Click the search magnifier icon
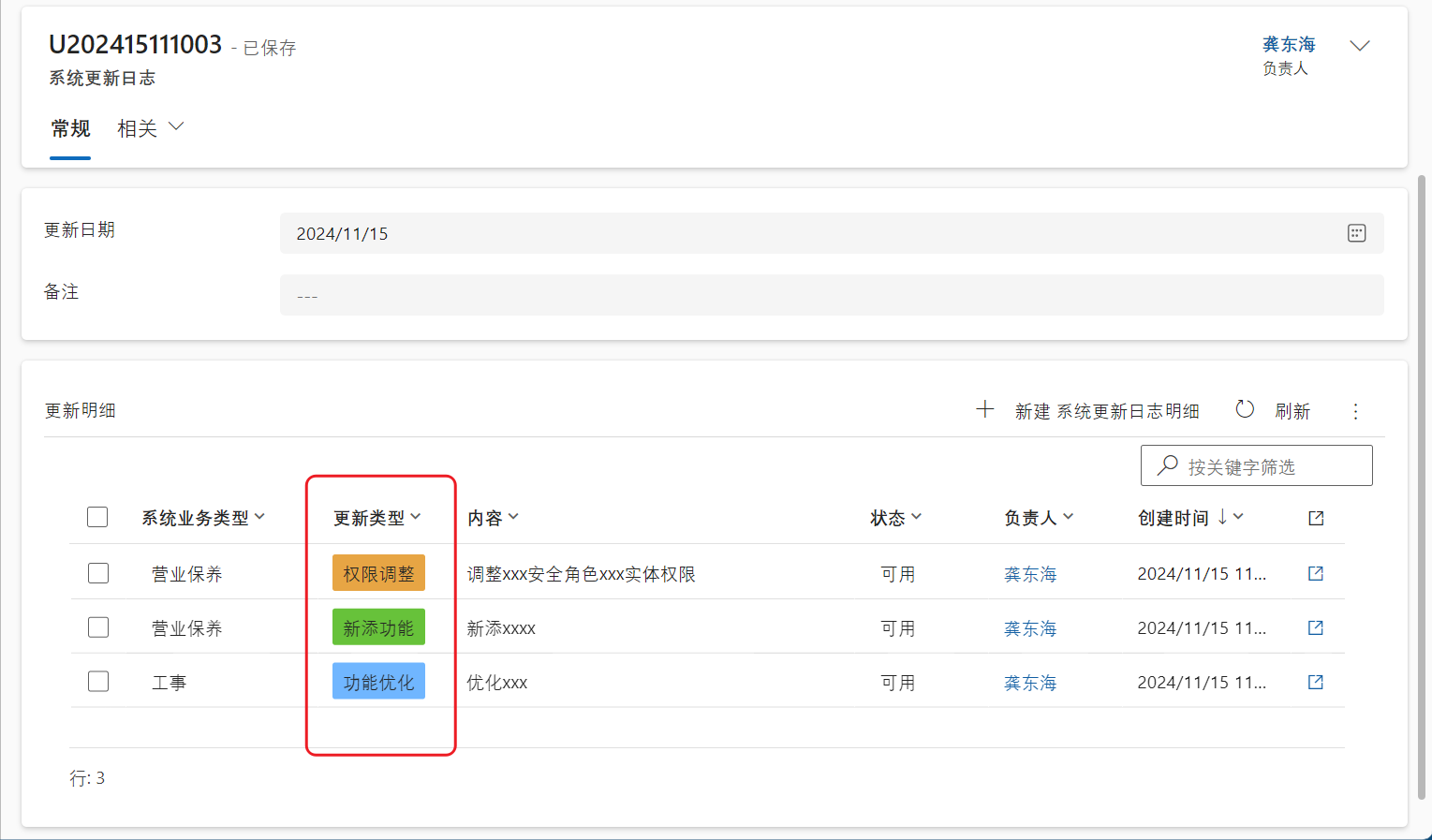Image resolution: width=1432 pixels, height=840 pixels. [1167, 465]
